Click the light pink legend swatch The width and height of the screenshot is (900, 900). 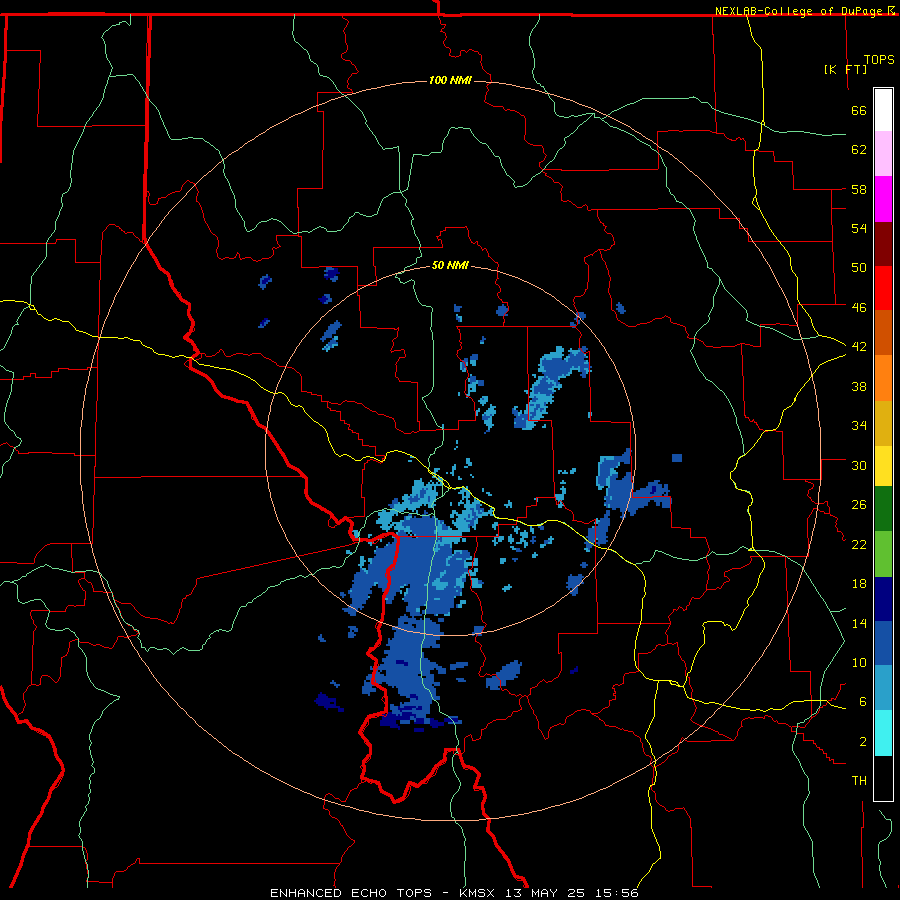883,153
